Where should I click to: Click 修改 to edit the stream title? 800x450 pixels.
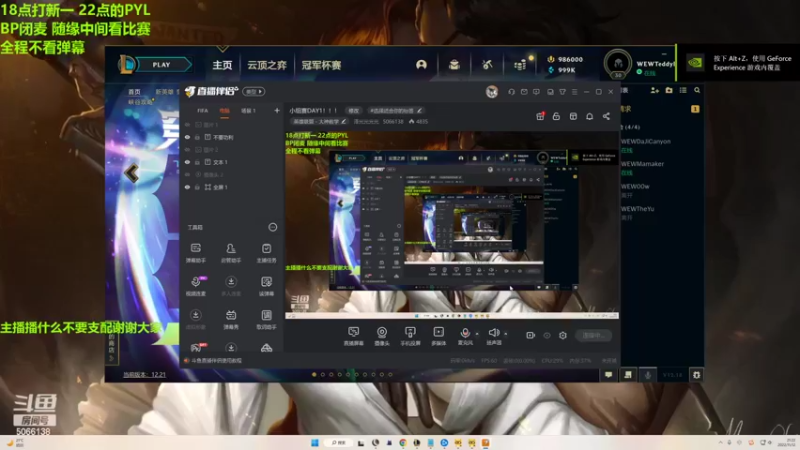(354, 110)
